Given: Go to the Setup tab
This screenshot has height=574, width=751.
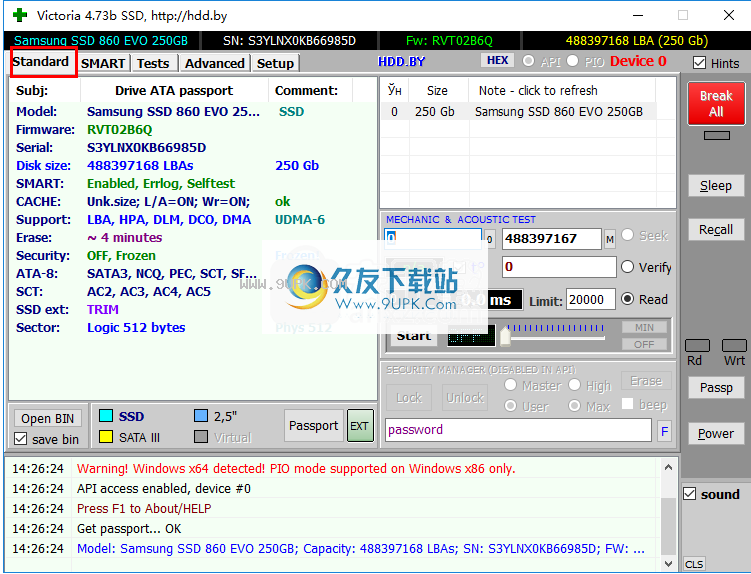Looking at the screenshot, I should [x=275, y=63].
